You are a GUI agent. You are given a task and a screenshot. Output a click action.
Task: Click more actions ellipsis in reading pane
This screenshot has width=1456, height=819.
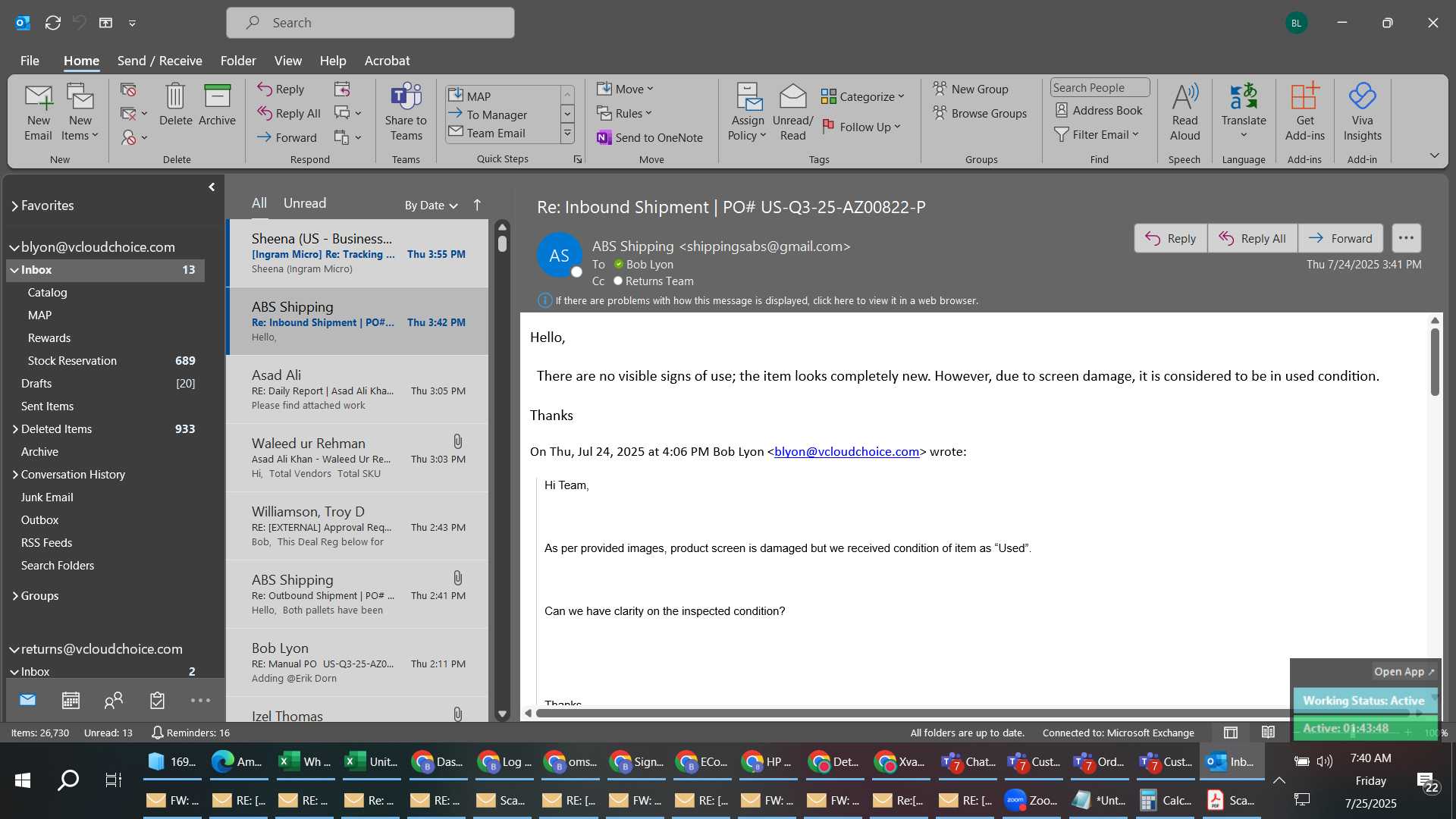pos(1406,238)
